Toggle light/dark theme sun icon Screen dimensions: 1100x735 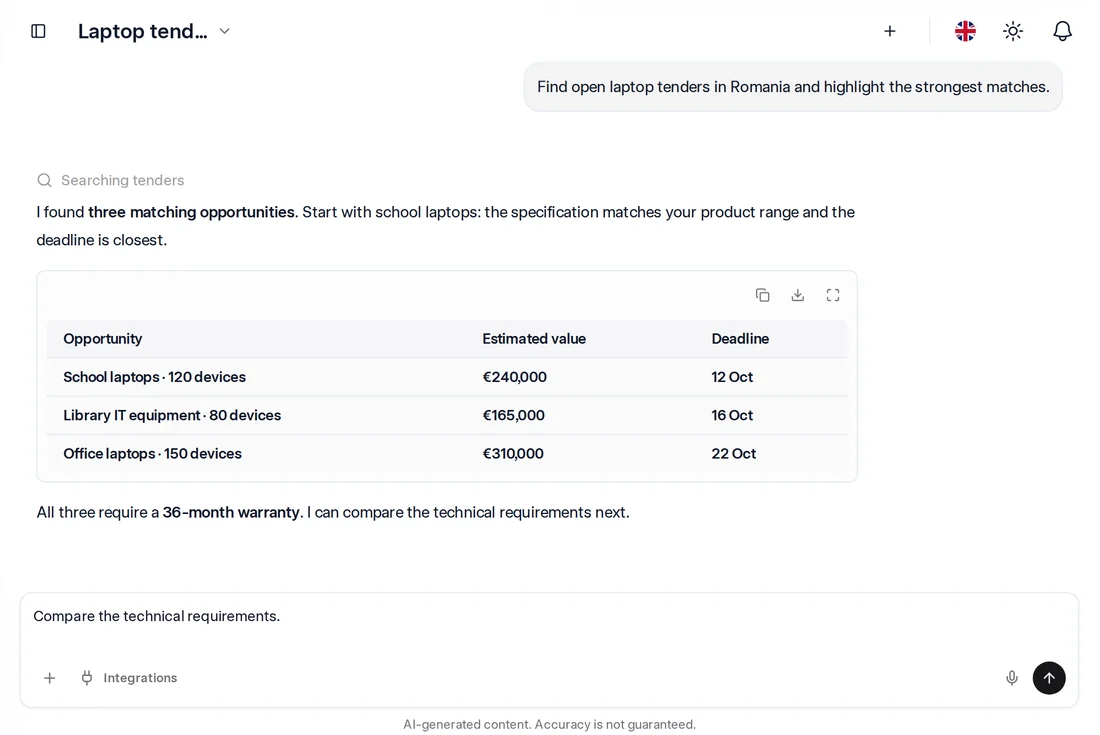click(x=1013, y=31)
